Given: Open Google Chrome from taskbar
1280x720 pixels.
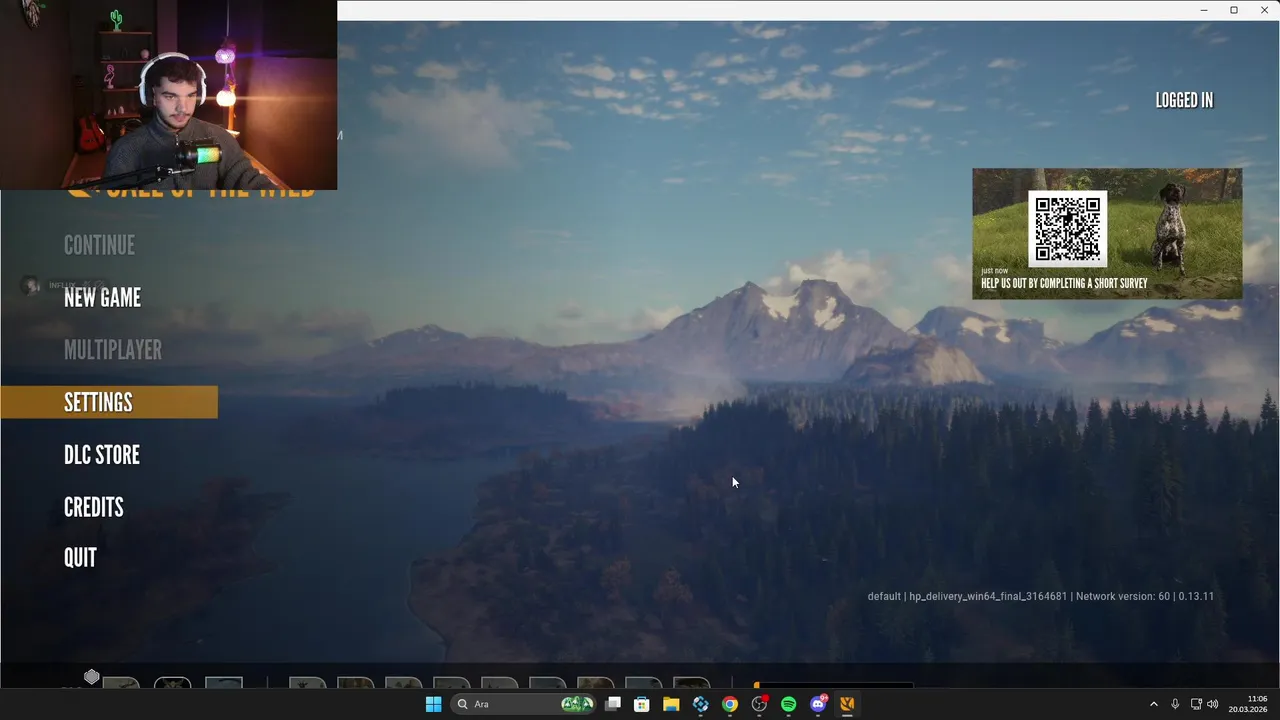Looking at the screenshot, I should [730, 704].
